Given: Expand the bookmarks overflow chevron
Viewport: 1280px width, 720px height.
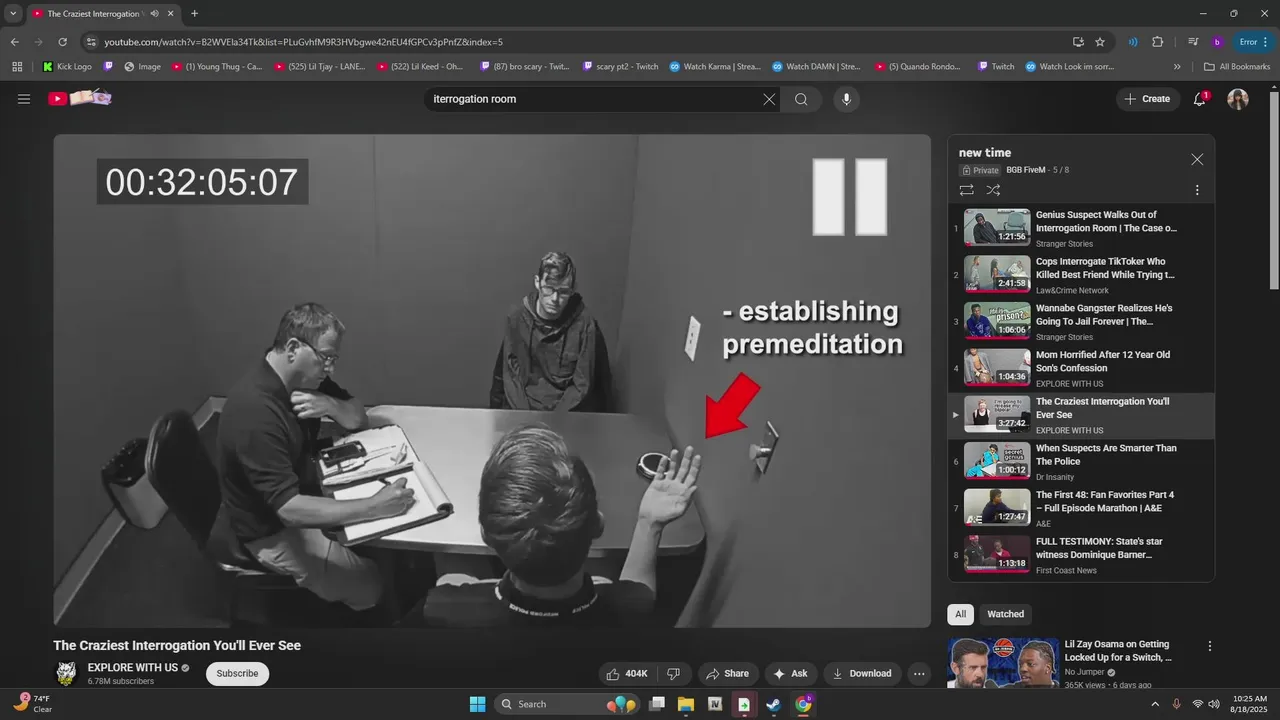Looking at the screenshot, I should (x=1177, y=67).
